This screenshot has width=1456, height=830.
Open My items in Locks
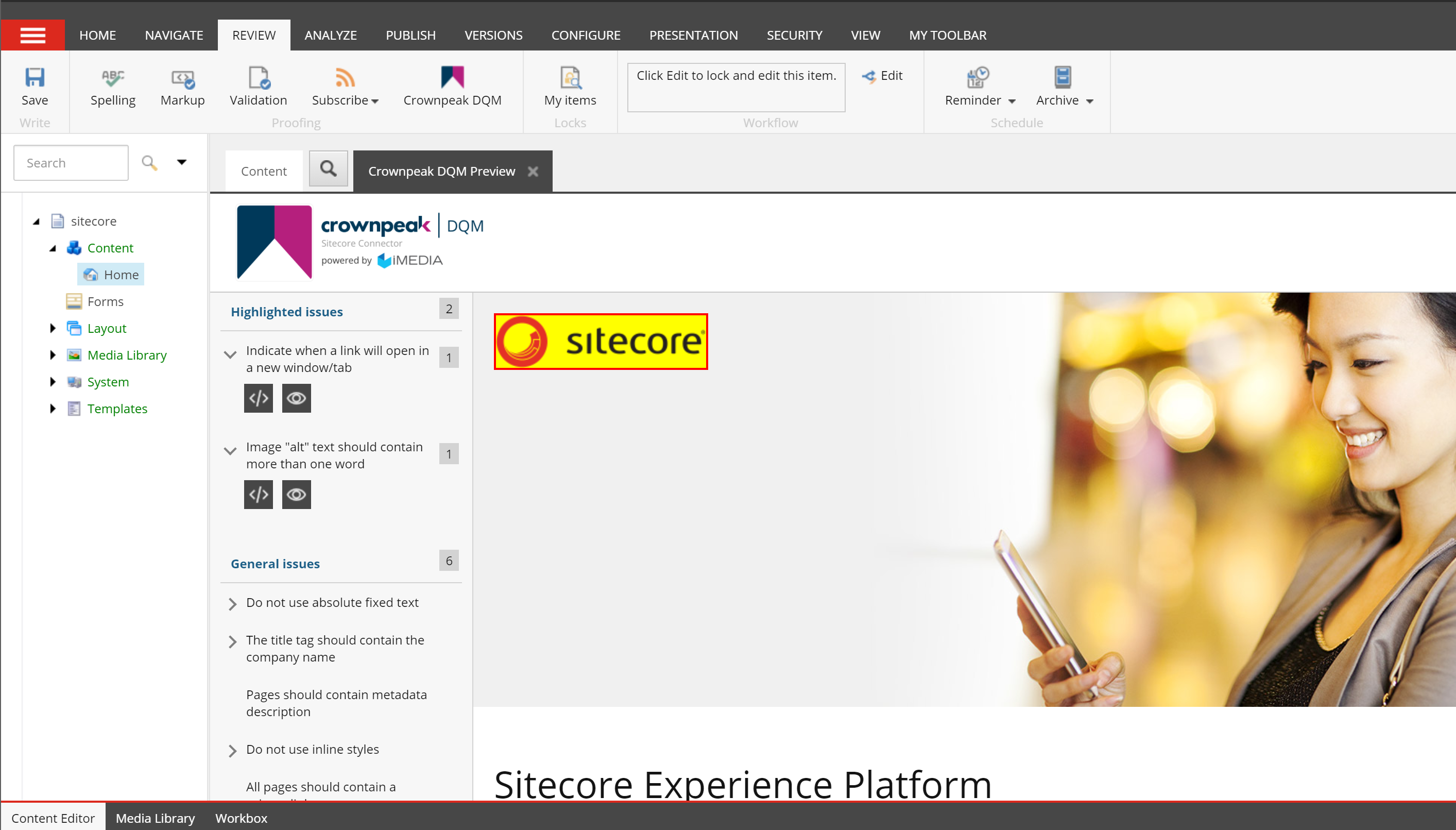point(570,88)
